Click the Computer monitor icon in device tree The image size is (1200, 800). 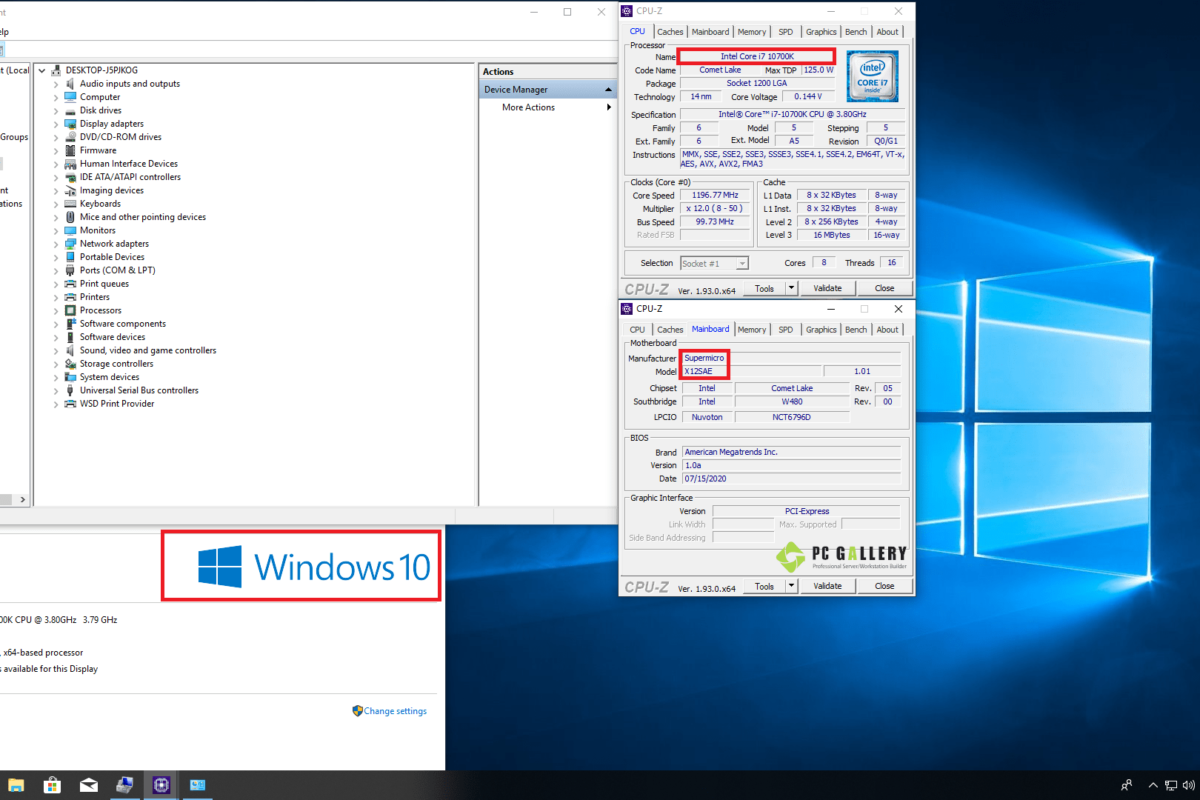(x=71, y=97)
